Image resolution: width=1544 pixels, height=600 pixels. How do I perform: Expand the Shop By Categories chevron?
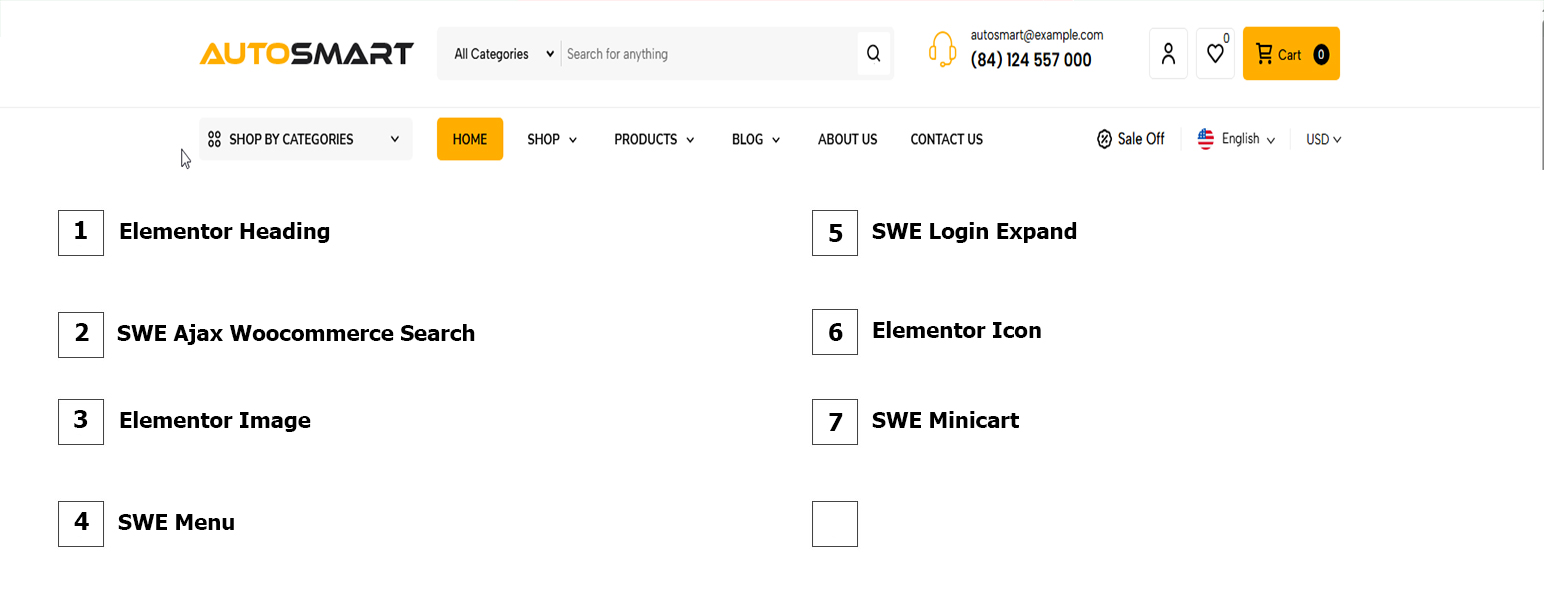[395, 139]
